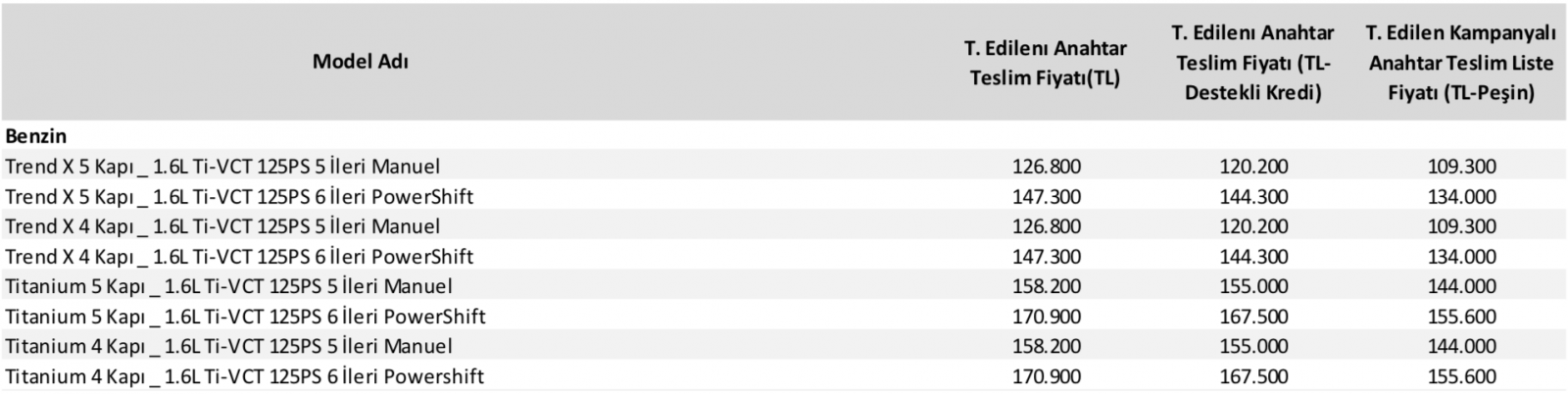Click Trend X 4 Kapı 5 İleri Manuel row
Image resolution: width=1568 pixels, height=394 pixels.
(x=784, y=226)
